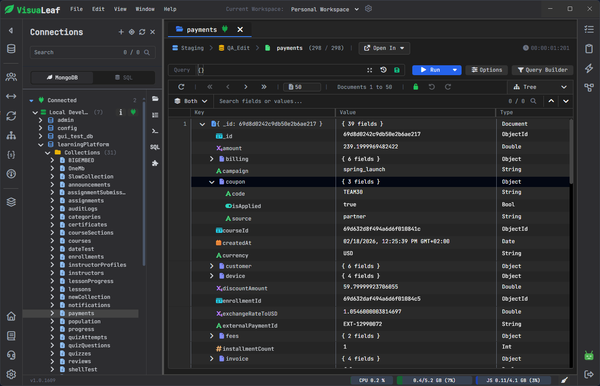Open the Personal Workspace dropdown
Viewport: 600px width, 386px height.
pos(324,9)
